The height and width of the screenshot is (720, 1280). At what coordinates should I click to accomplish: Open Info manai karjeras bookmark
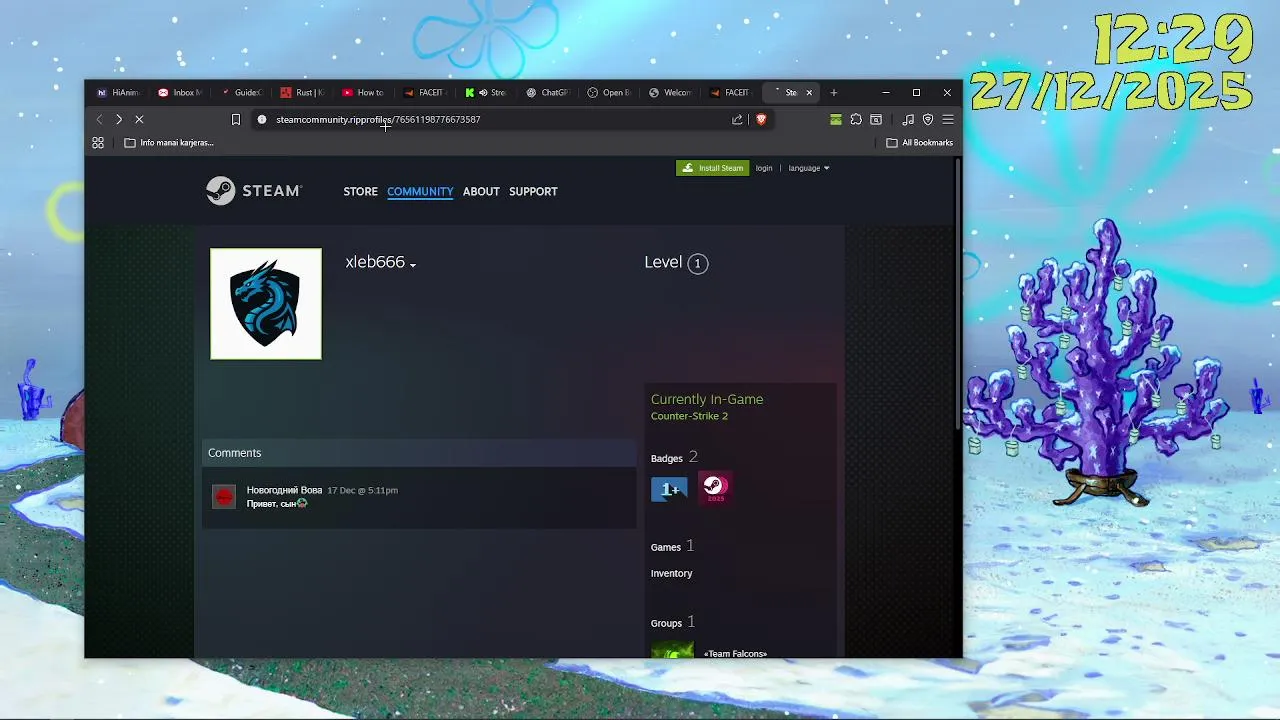point(169,143)
